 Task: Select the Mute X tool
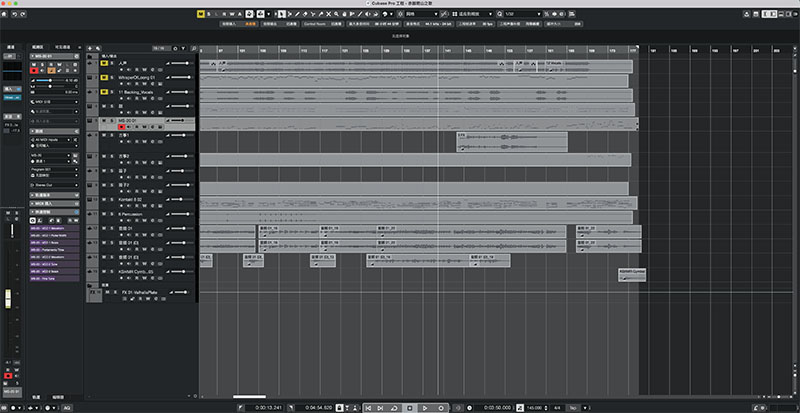tap(329, 14)
